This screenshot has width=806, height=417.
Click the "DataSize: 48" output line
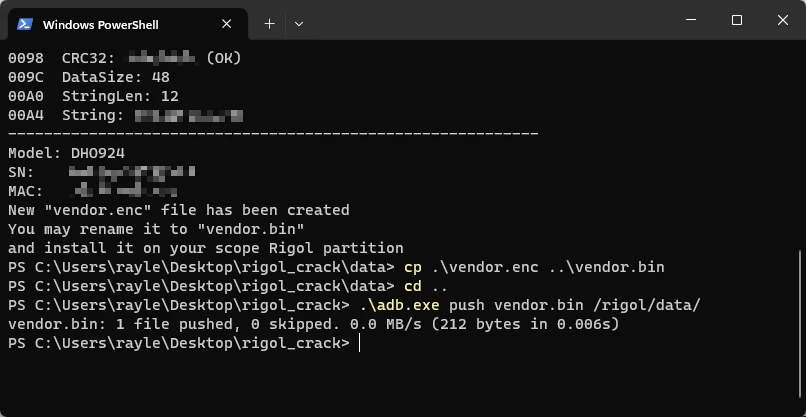tap(89, 77)
